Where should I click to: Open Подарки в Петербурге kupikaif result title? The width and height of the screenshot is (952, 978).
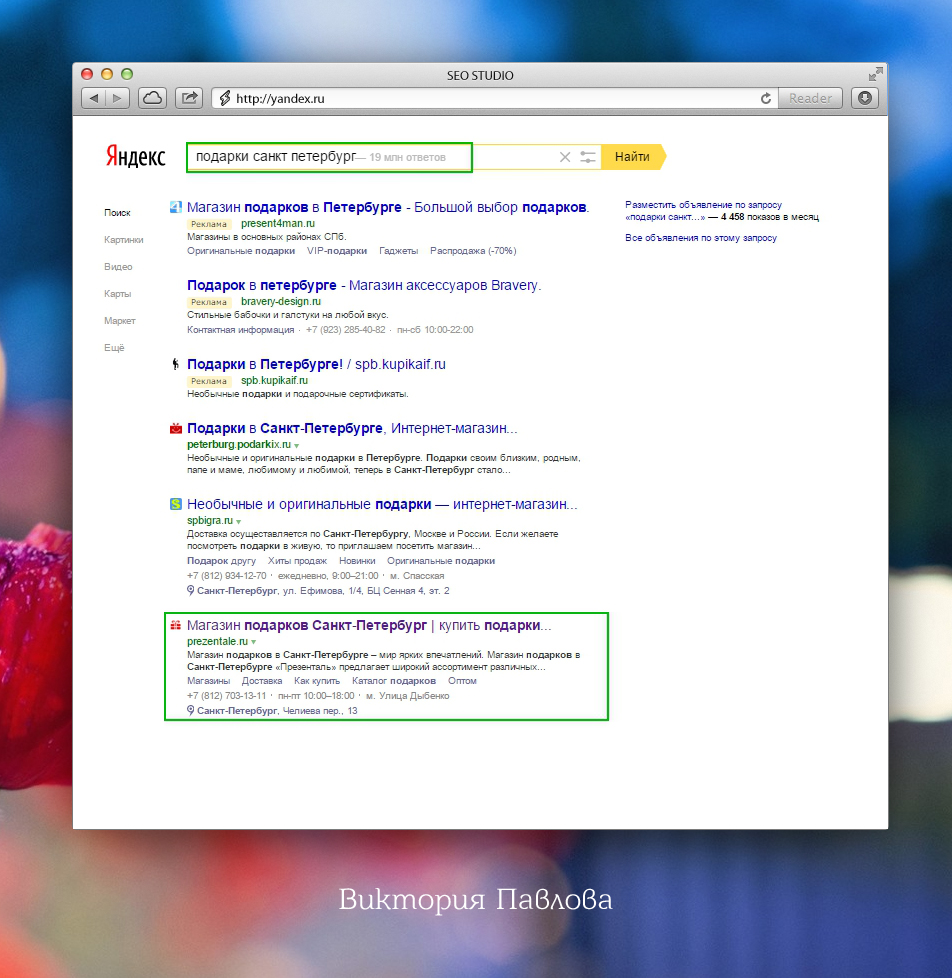316,364
